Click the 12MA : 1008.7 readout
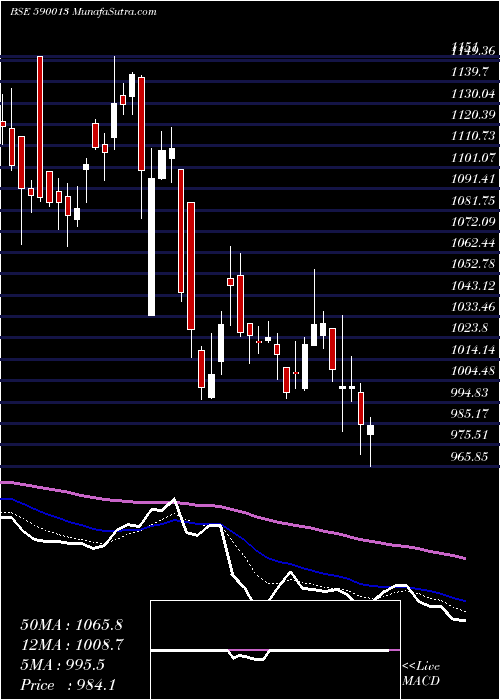This screenshot has height=700, width=500. tap(72, 645)
